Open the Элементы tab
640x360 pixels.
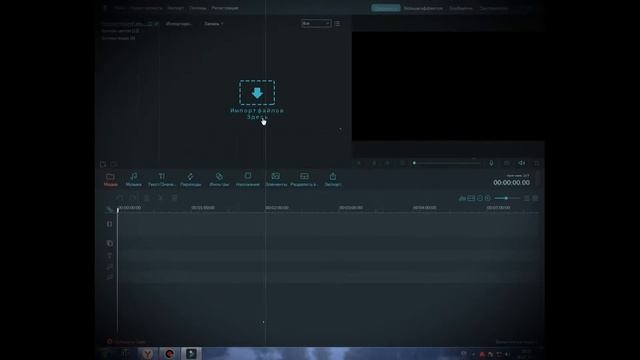(x=276, y=180)
